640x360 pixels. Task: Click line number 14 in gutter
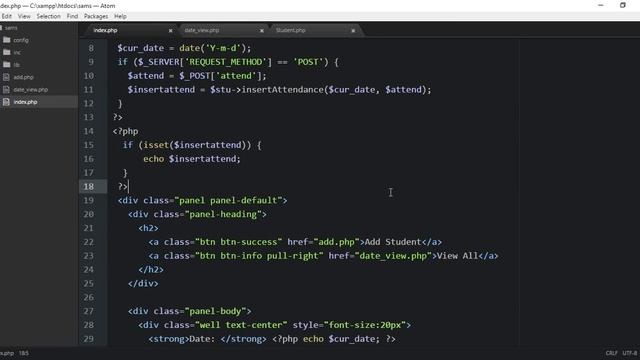(89, 131)
